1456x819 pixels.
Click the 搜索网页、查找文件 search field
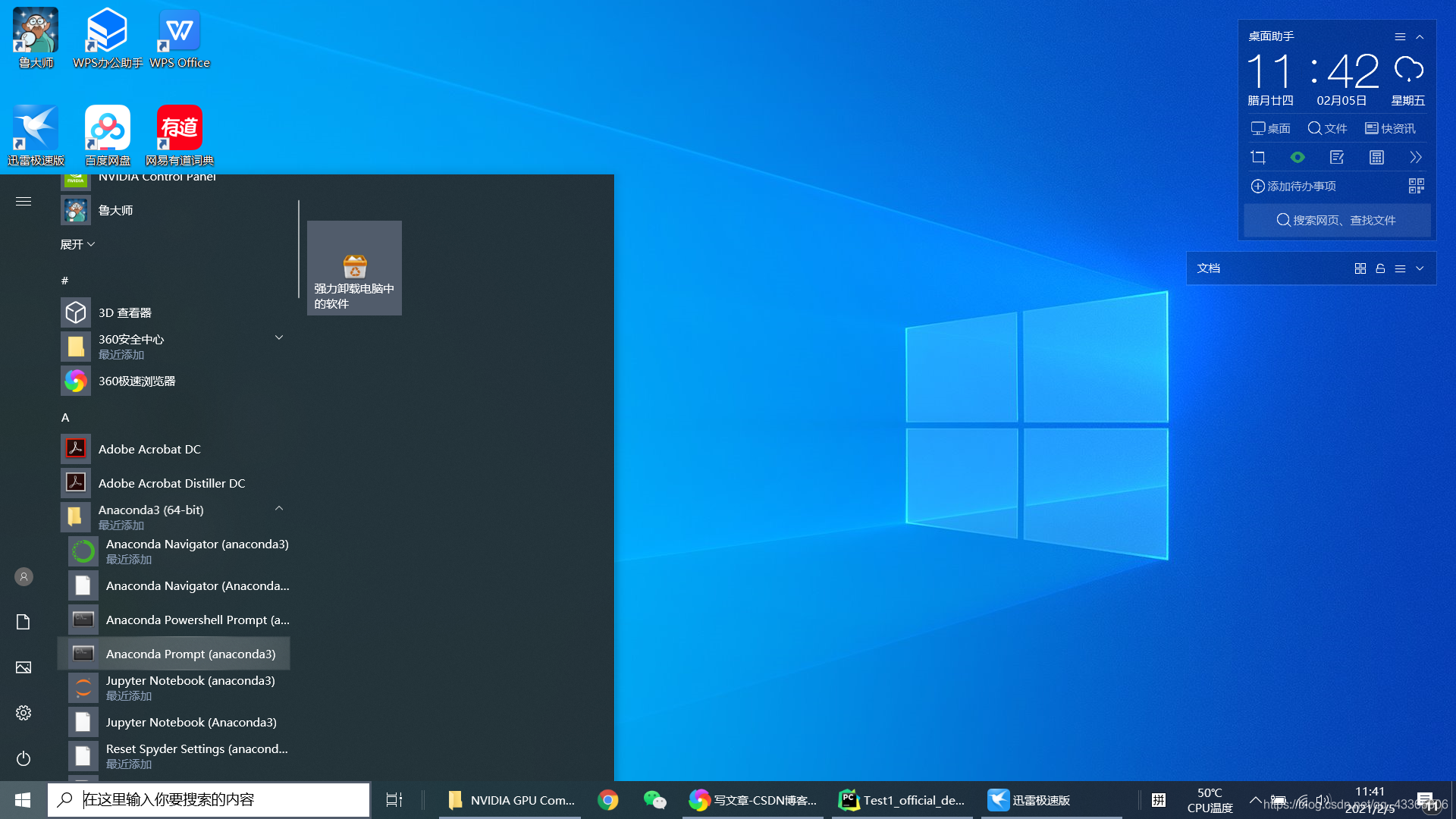tap(1336, 220)
